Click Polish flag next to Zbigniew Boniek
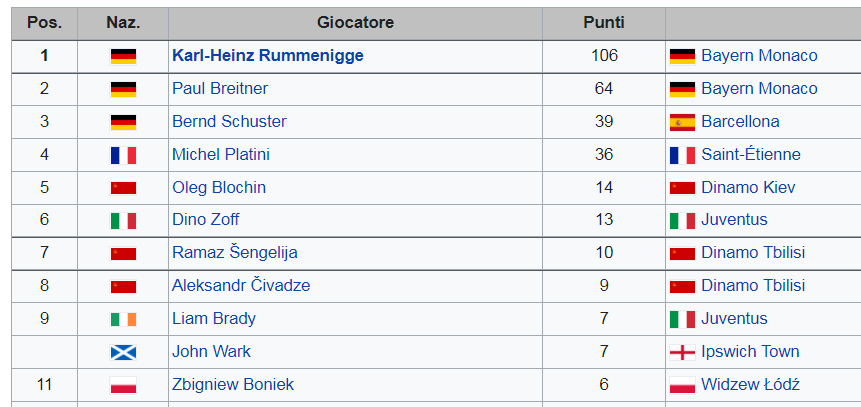 (x=123, y=385)
